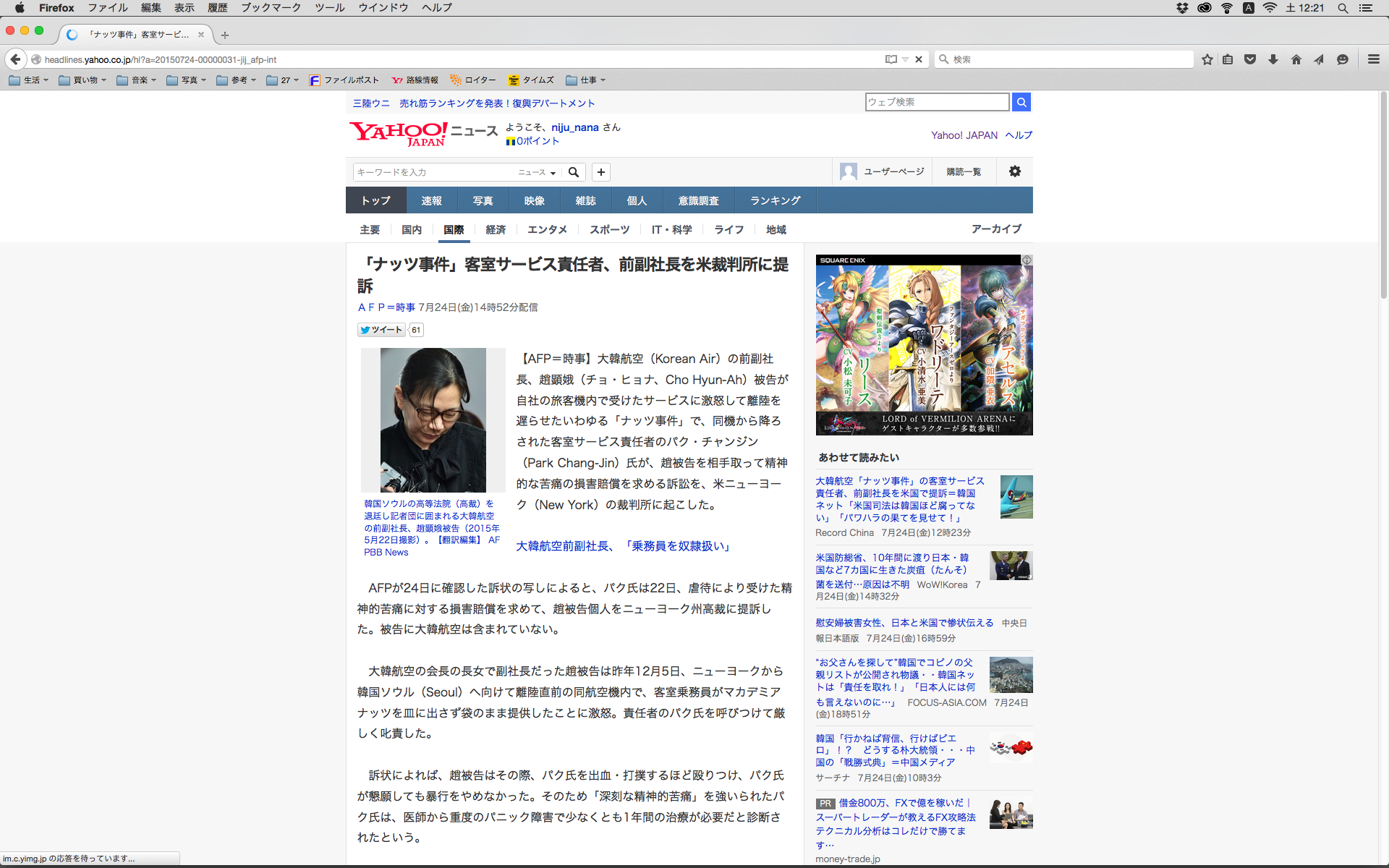Open link 大韓航空前副社長、「乗務員を奴隷扱い」

pos(624,546)
